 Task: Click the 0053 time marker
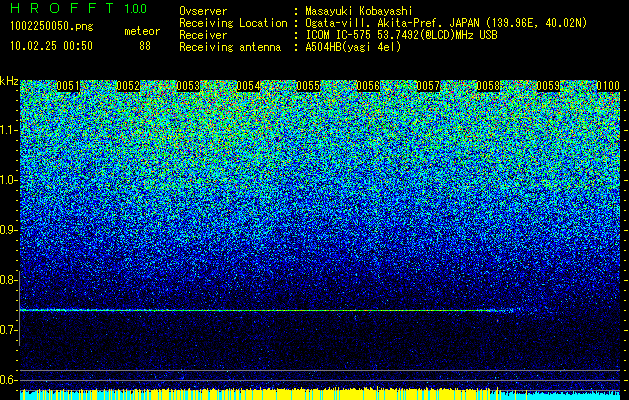coord(188,86)
